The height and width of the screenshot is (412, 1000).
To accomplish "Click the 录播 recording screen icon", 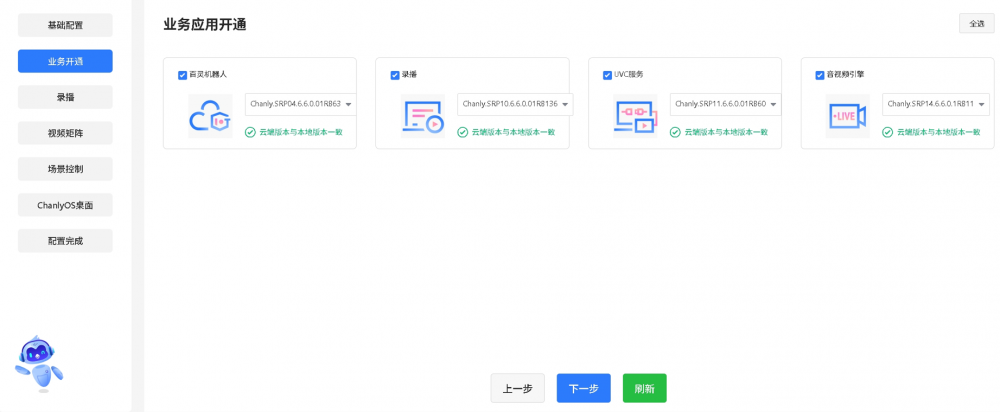I will pyautogui.click(x=422, y=117).
